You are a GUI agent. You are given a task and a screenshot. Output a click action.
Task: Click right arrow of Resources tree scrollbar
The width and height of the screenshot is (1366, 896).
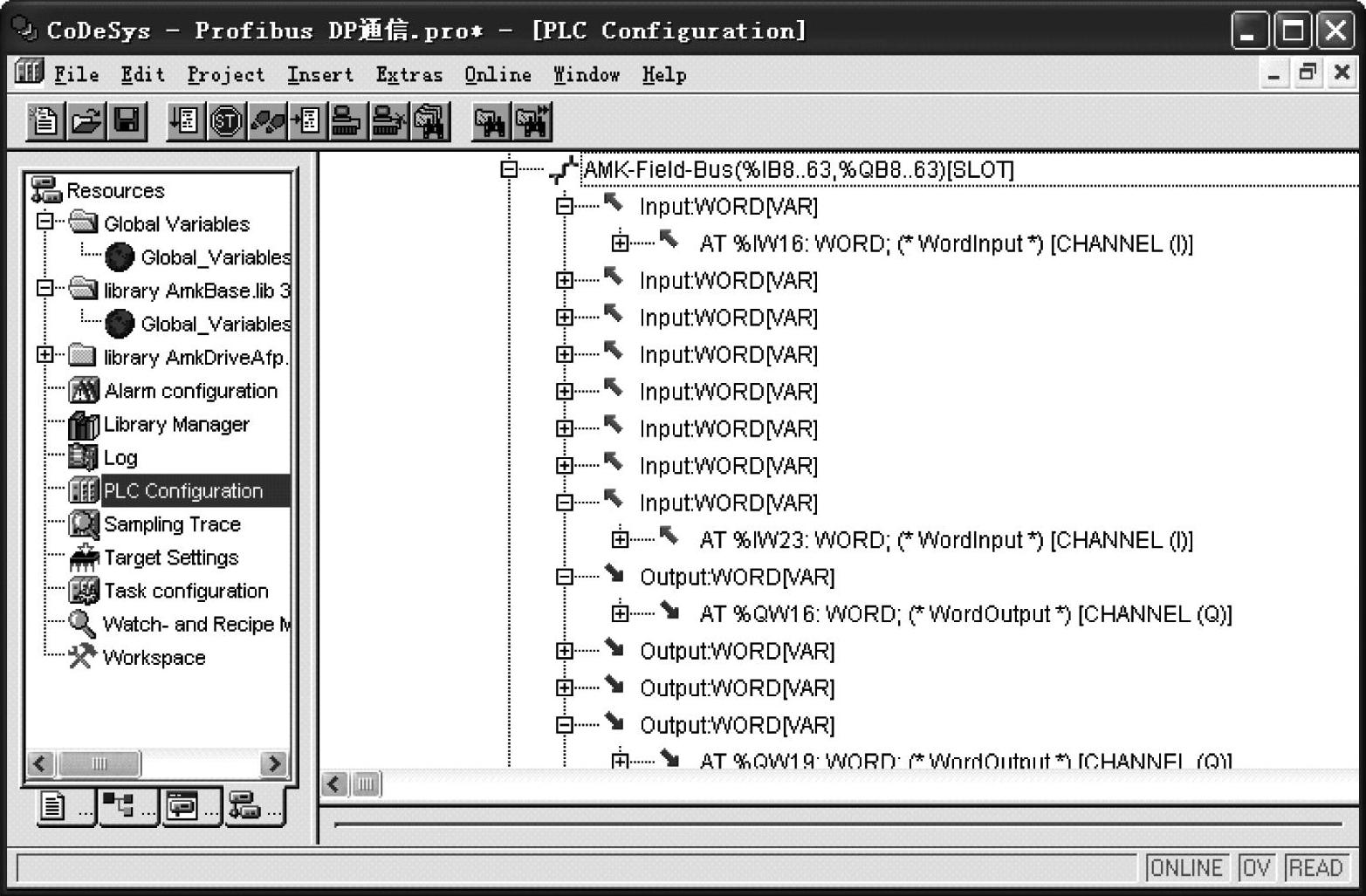point(274,764)
